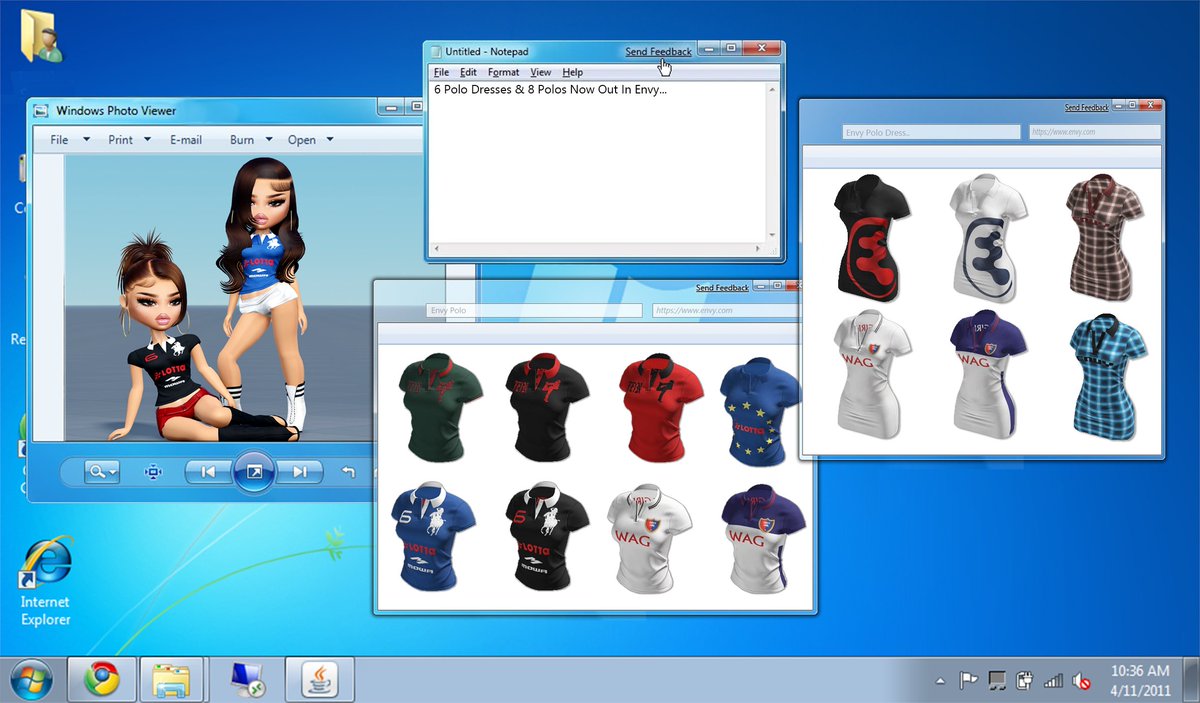Open the zoom level dropdown next to magnifier
Viewport: 1200px width, 703px height.
110,472
